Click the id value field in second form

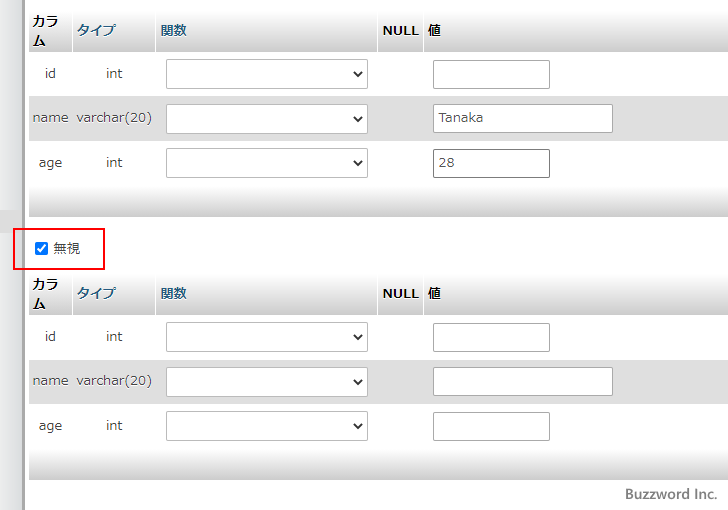pyautogui.click(x=491, y=337)
